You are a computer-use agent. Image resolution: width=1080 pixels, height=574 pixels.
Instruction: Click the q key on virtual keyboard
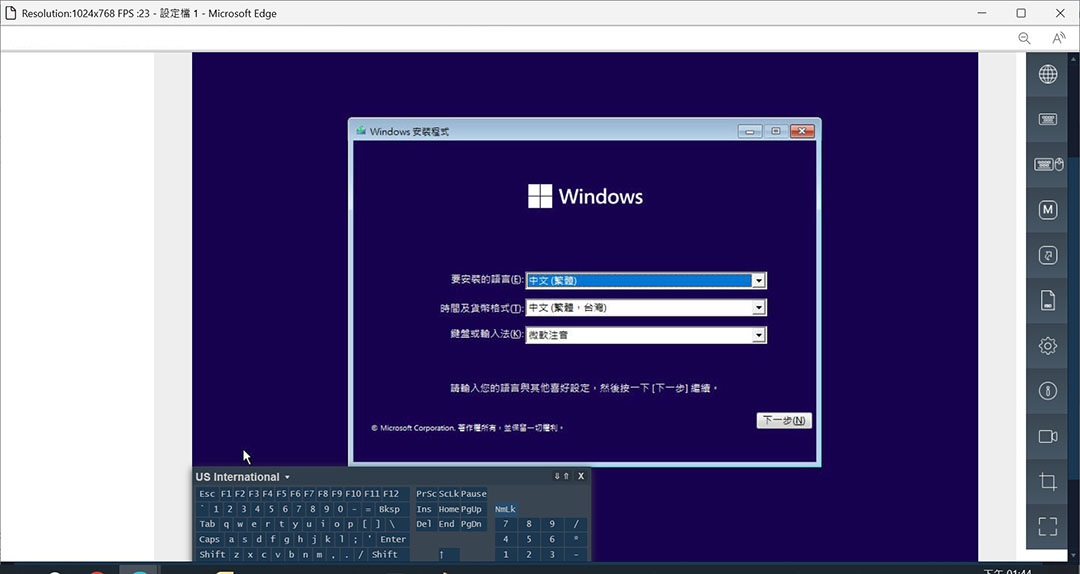click(226, 524)
